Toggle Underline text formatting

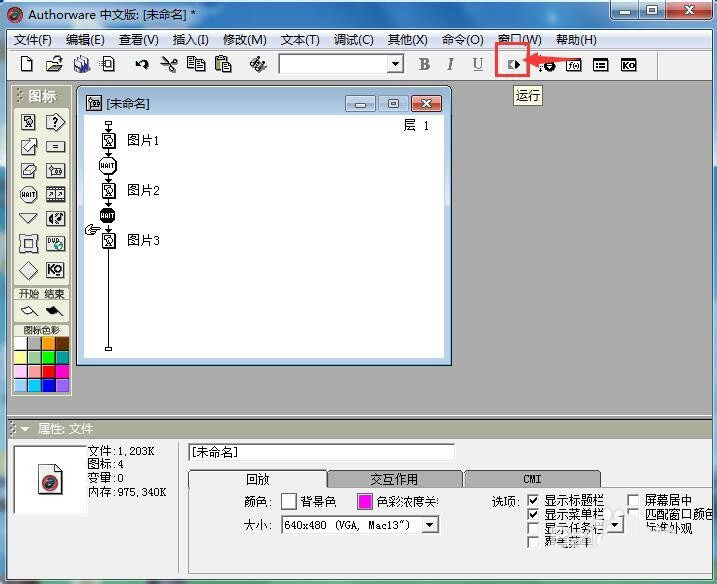pyautogui.click(x=478, y=64)
